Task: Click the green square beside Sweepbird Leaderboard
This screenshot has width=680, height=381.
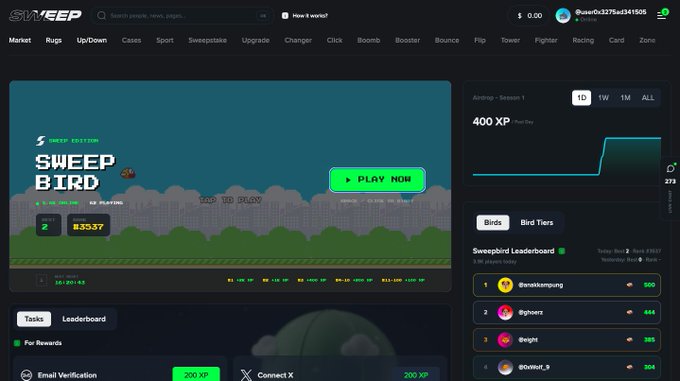Action: click(562, 251)
